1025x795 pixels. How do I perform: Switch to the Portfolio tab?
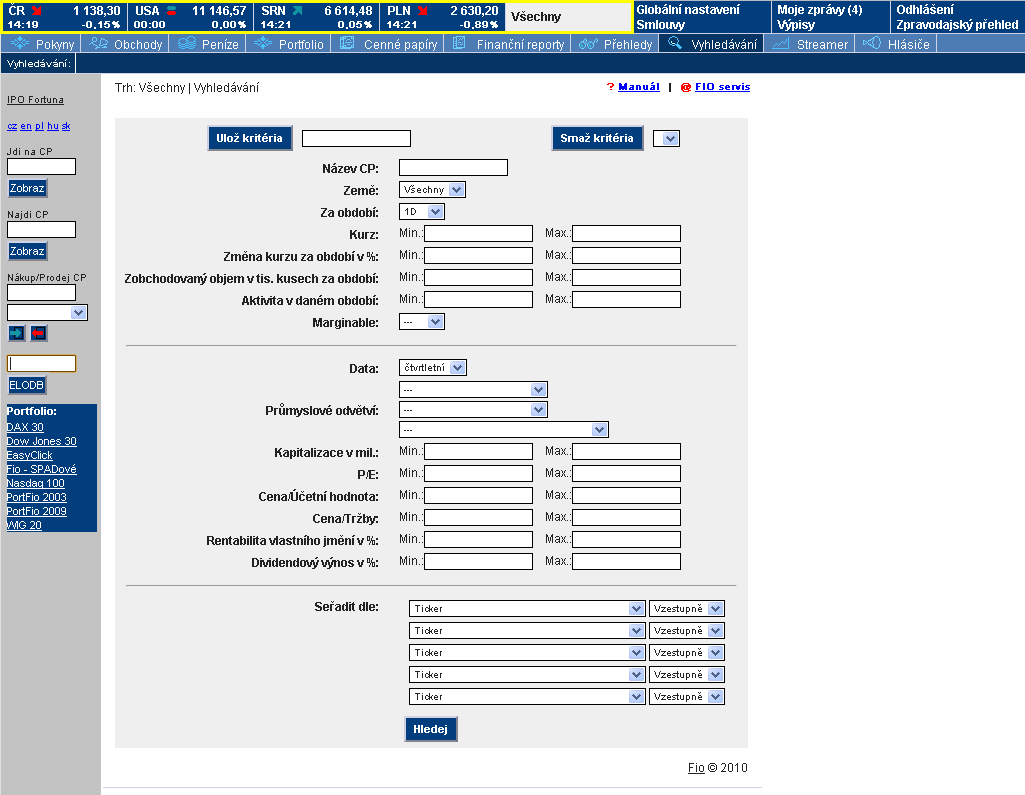click(289, 44)
